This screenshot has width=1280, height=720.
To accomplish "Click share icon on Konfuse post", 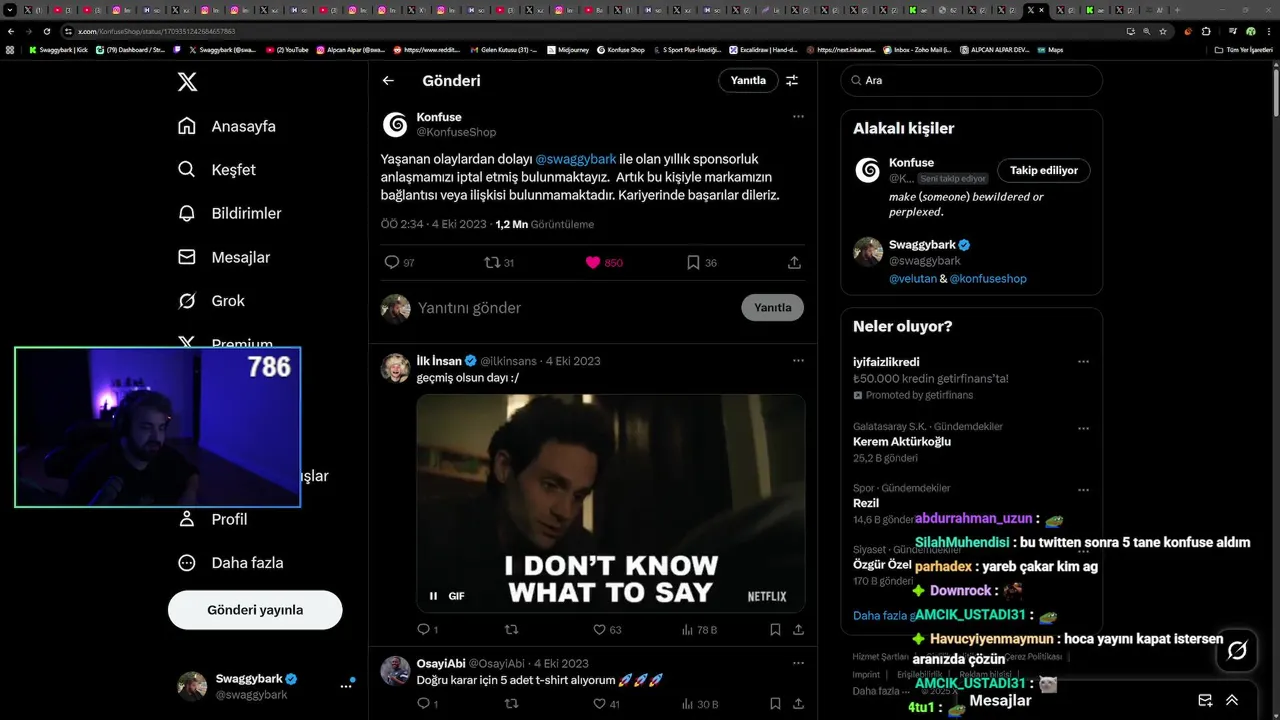I will [794, 262].
